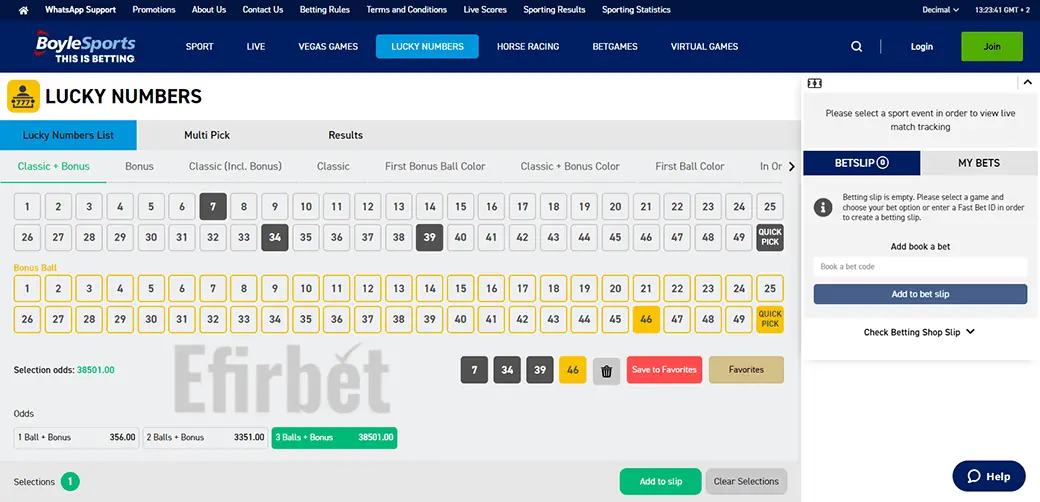Click Clear Selections button
The width and height of the screenshot is (1040, 502).
click(x=746, y=481)
